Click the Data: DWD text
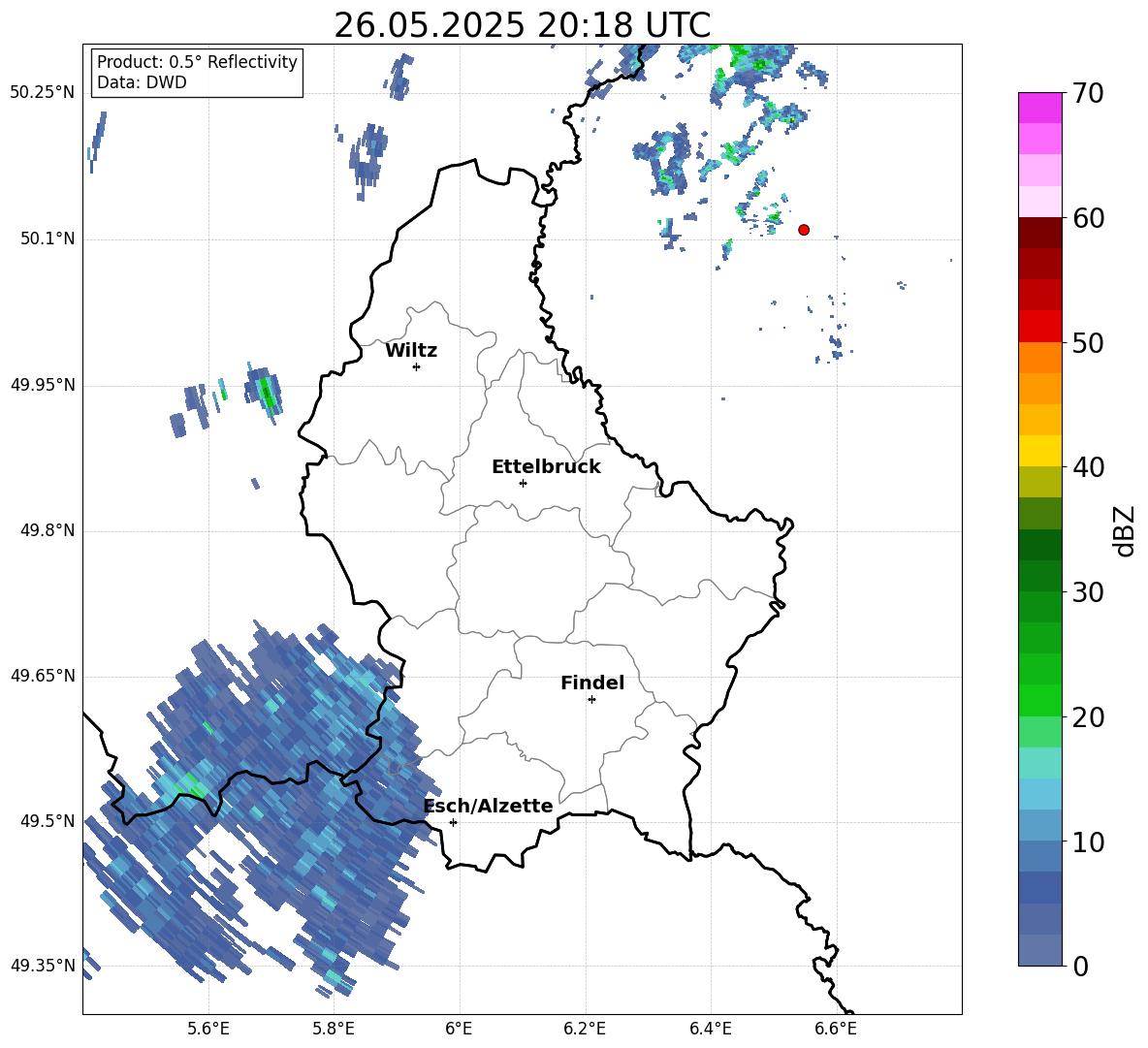The image size is (1148, 1048). (142, 82)
